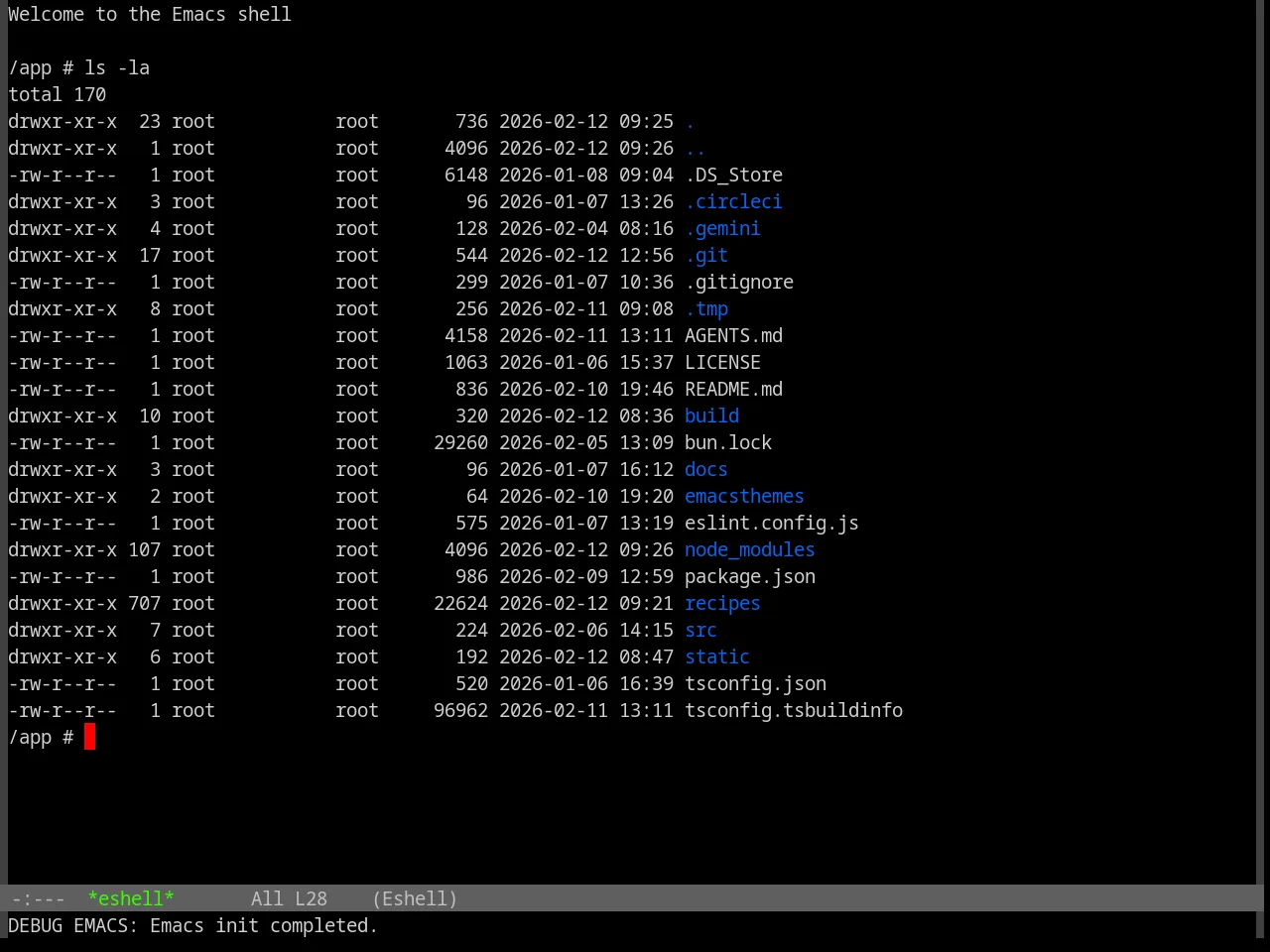Screen dimensions: 1270x952
Task: Select the bun.lock file name
Action: [x=728, y=442]
